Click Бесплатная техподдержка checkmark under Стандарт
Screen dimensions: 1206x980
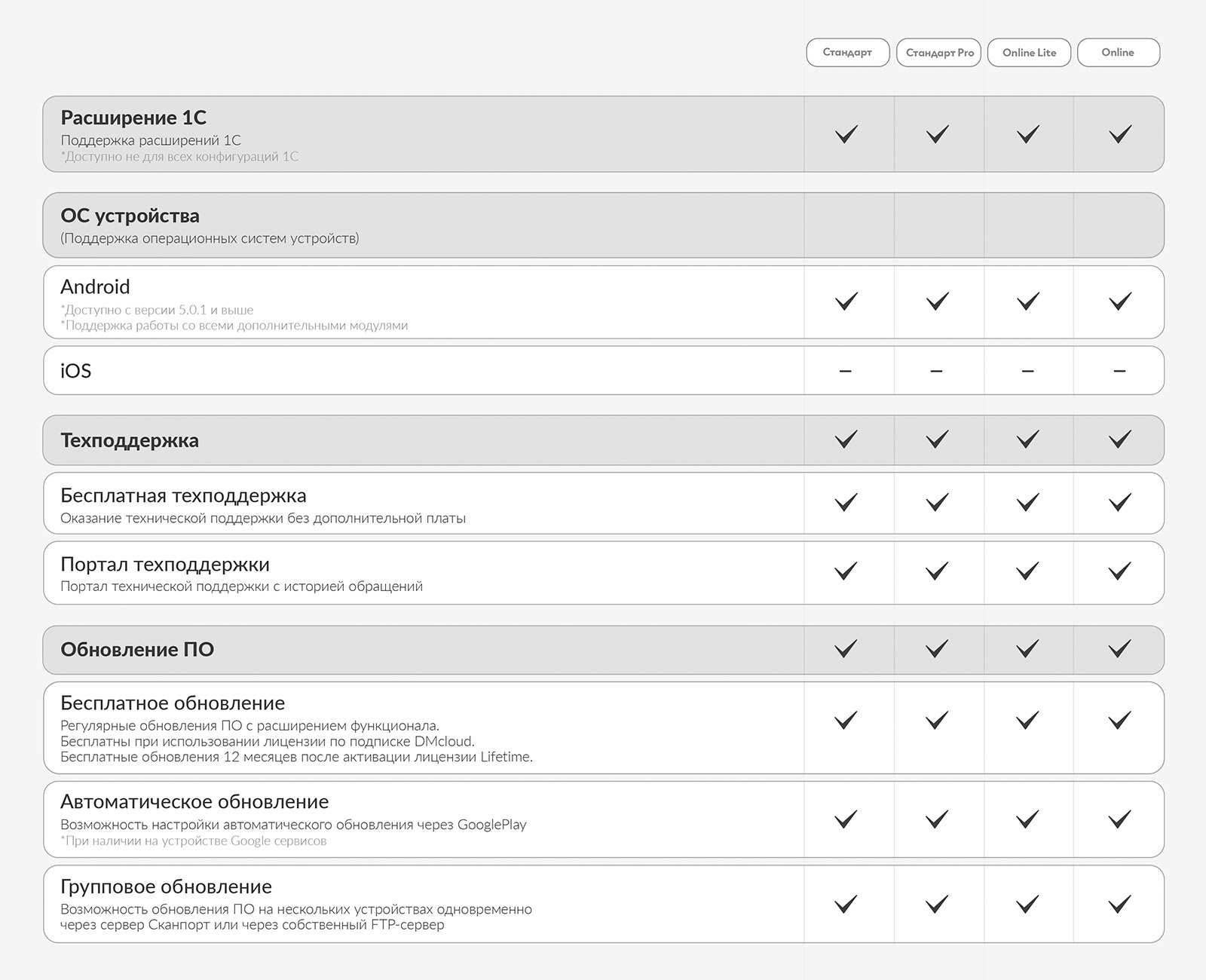[x=846, y=502]
